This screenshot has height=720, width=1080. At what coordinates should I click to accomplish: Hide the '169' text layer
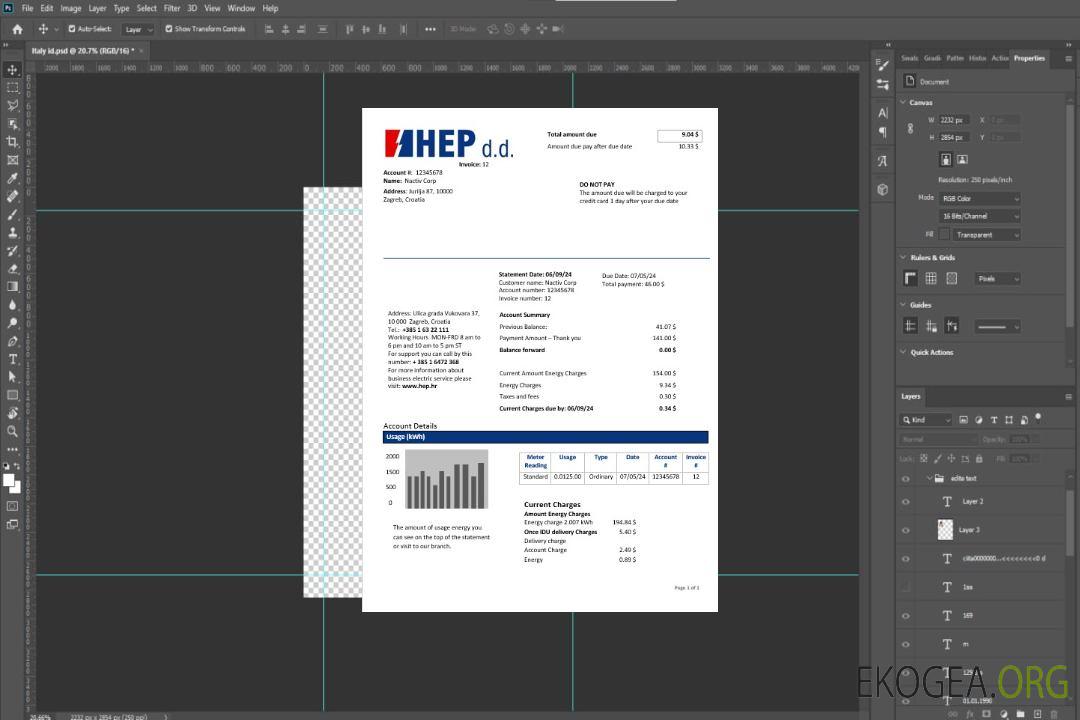[x=906, y=616]
